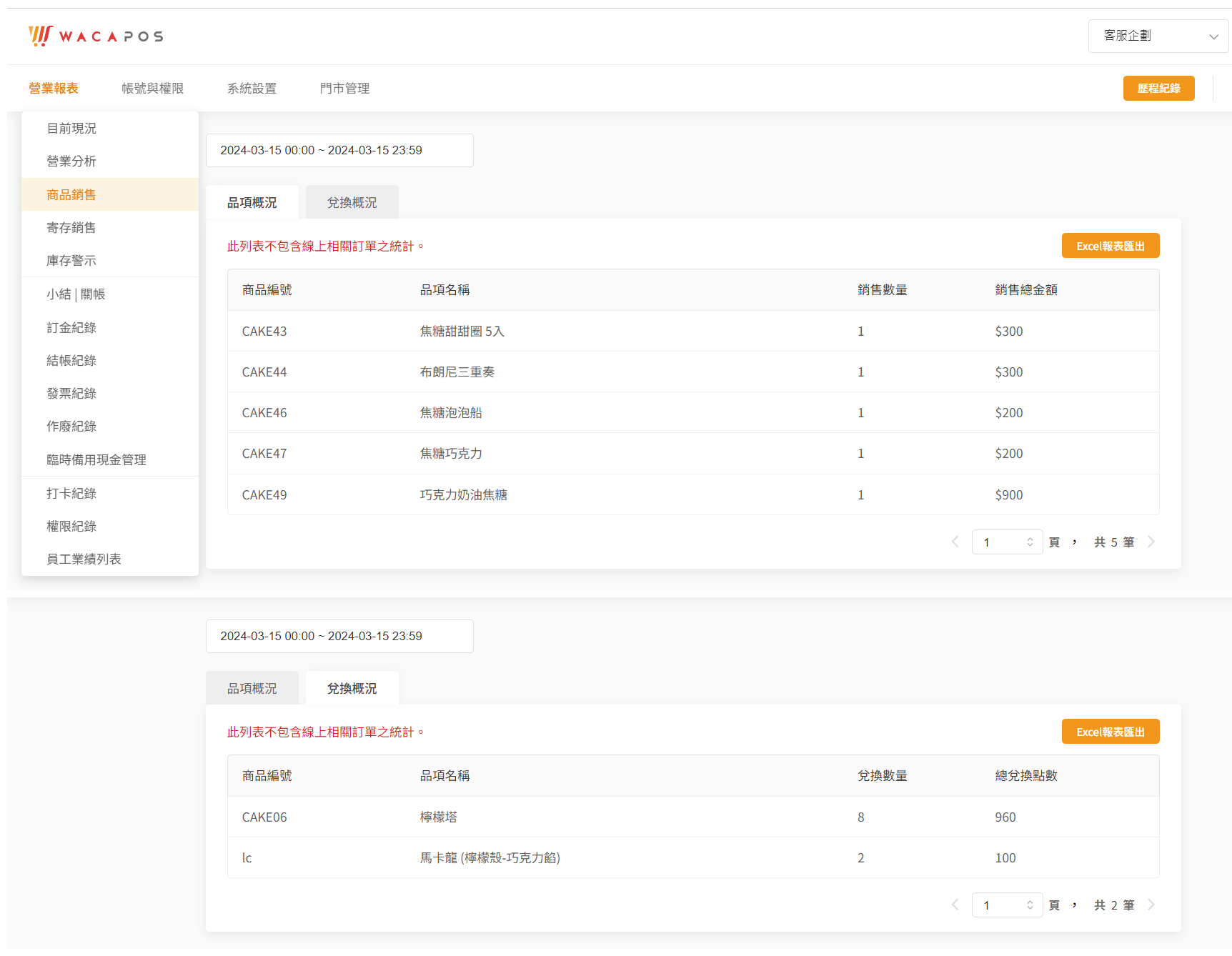Open the 系統設置 menu

coord(252,89)
